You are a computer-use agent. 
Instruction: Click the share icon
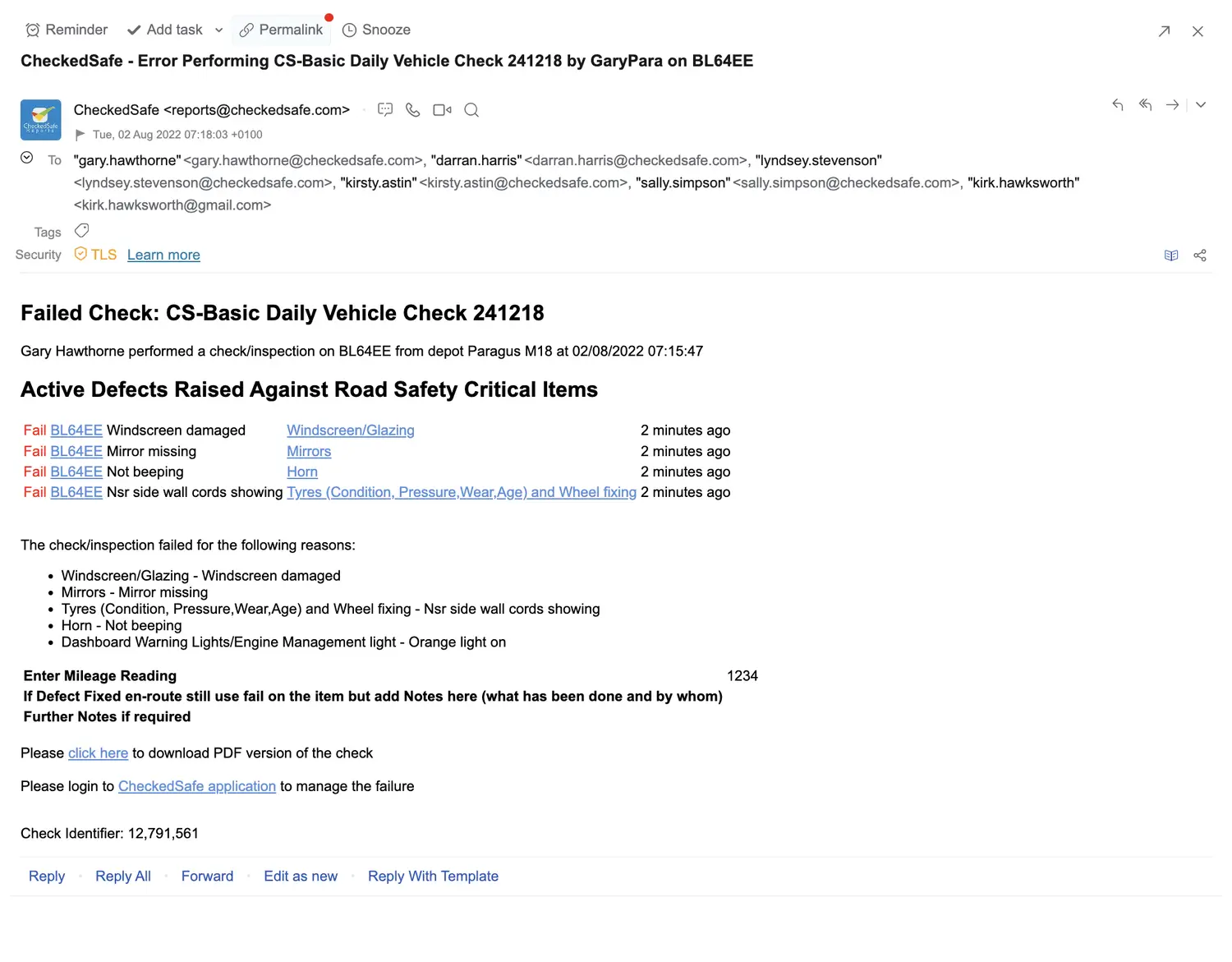pyautogui.click(x=1200, y=255)
